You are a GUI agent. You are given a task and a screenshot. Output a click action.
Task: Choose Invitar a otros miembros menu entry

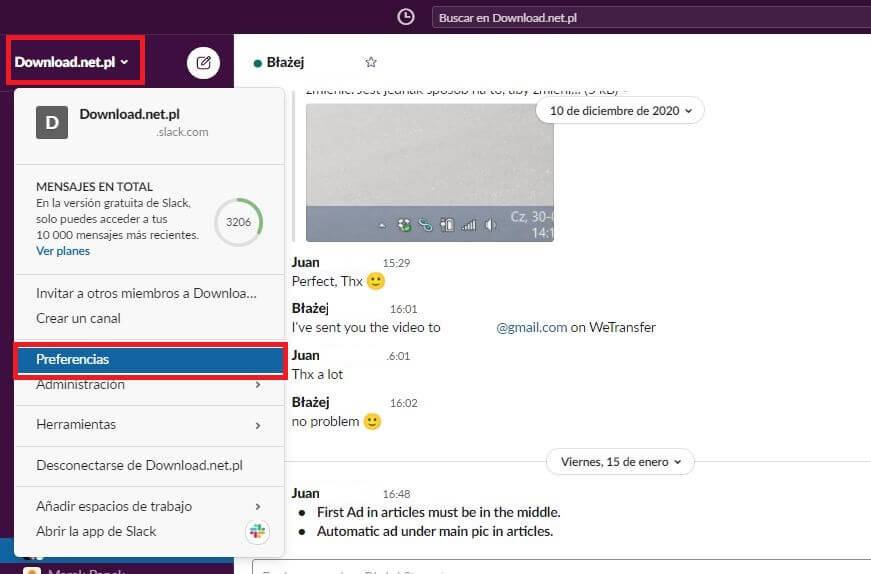147,293
